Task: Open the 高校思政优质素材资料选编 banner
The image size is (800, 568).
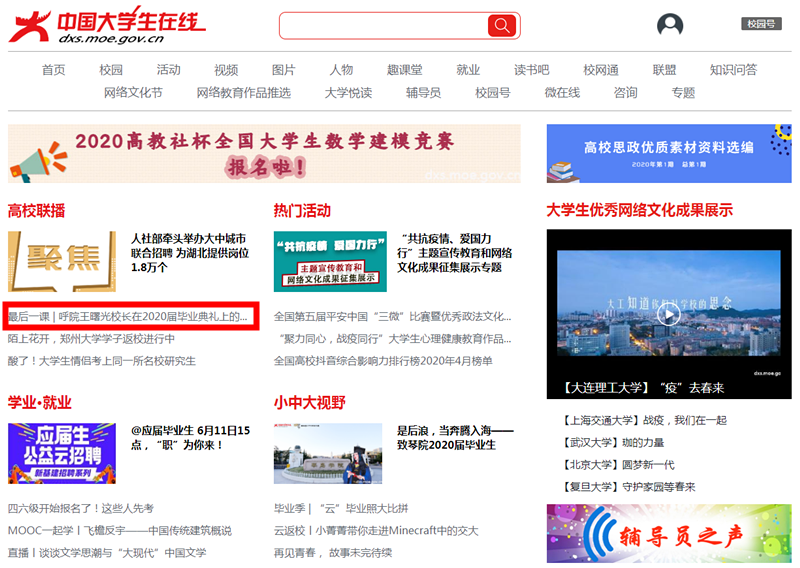Action: coord(668,153)
